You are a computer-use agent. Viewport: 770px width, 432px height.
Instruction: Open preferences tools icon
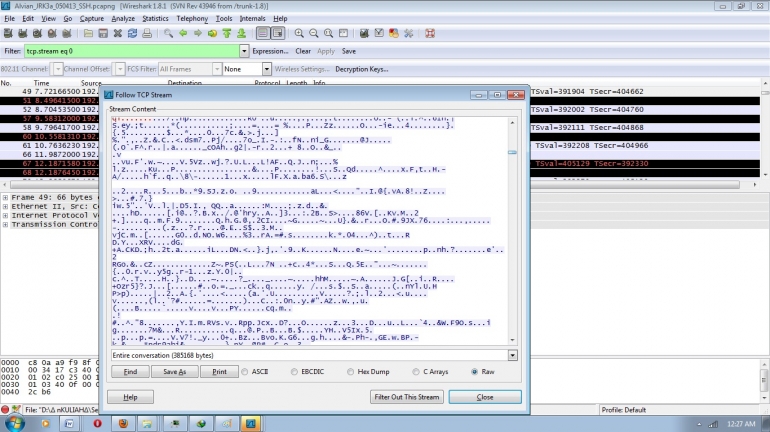click(408, 33)
